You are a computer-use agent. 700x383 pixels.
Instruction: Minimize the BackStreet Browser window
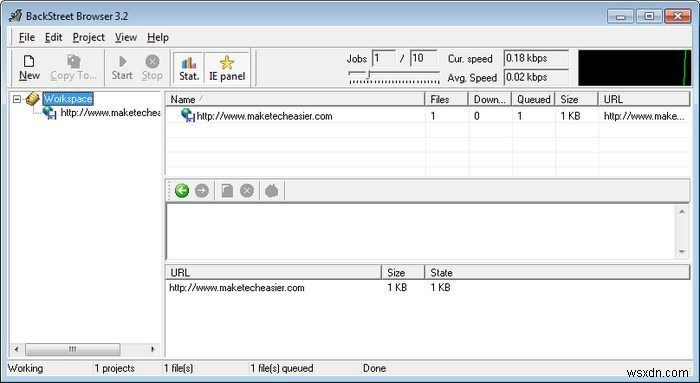coord(621,17)
